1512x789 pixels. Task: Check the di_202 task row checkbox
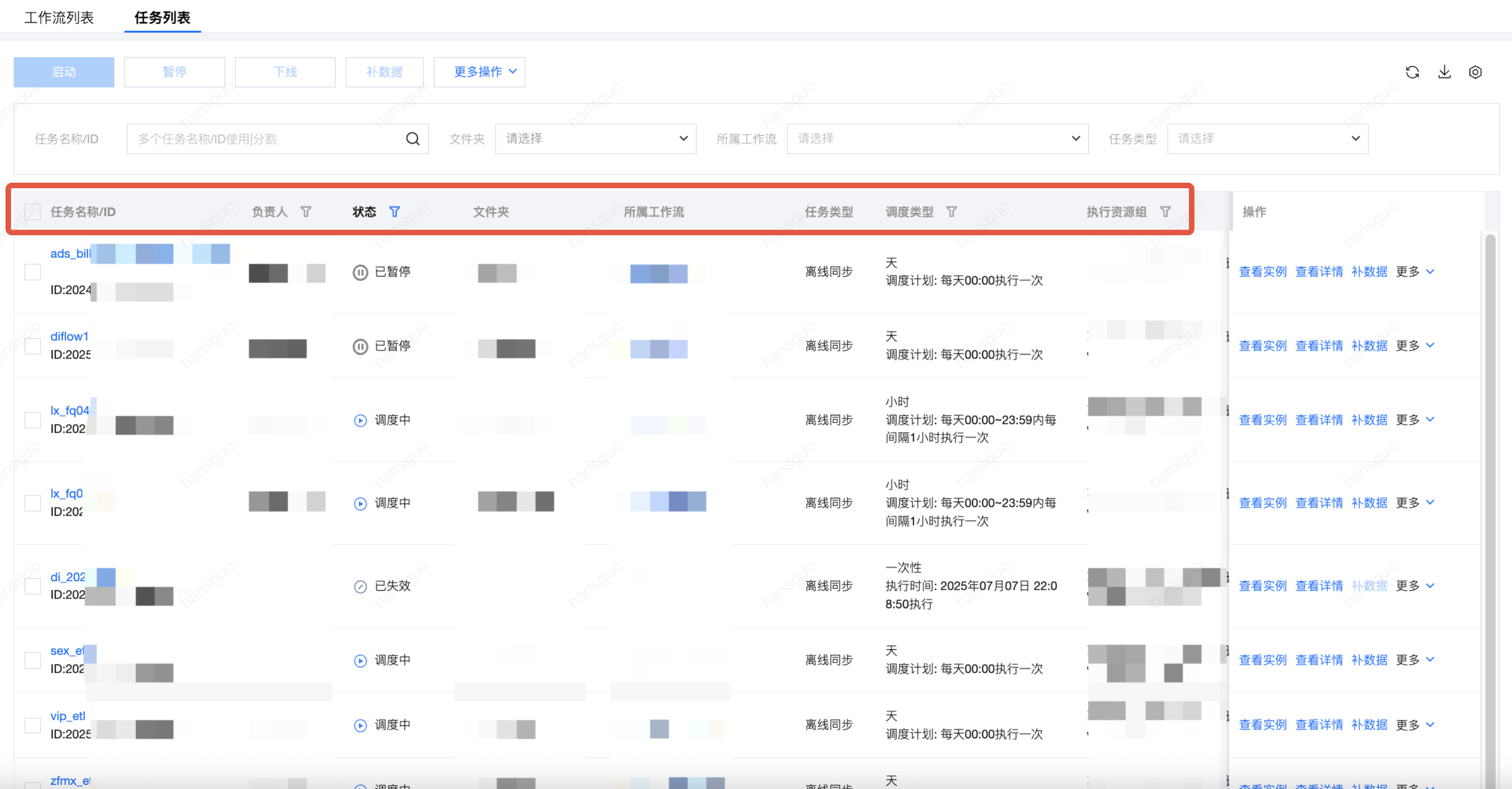coord(32,586)
